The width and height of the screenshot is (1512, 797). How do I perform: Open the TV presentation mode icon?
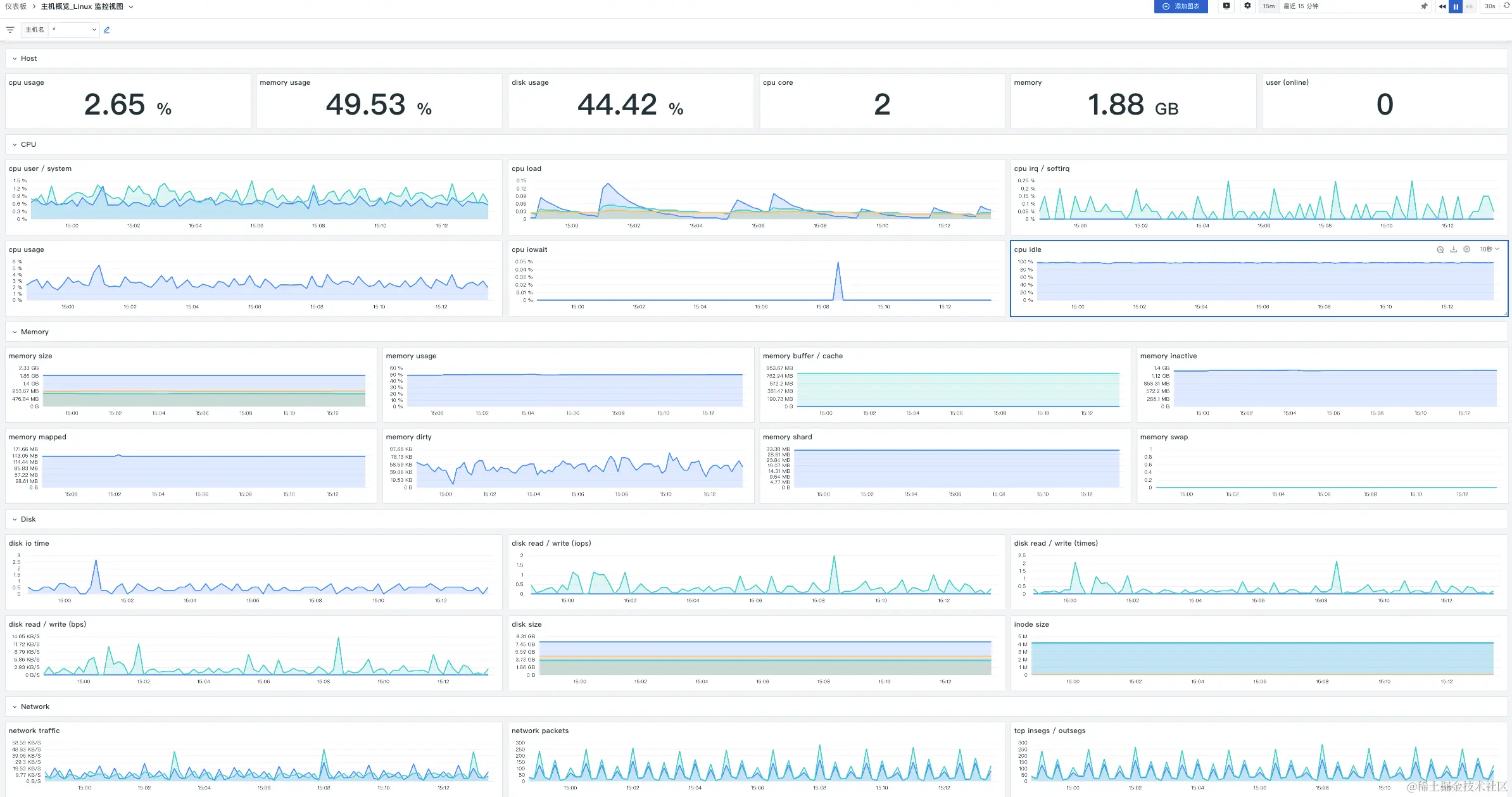click(x=1226, y=6)
